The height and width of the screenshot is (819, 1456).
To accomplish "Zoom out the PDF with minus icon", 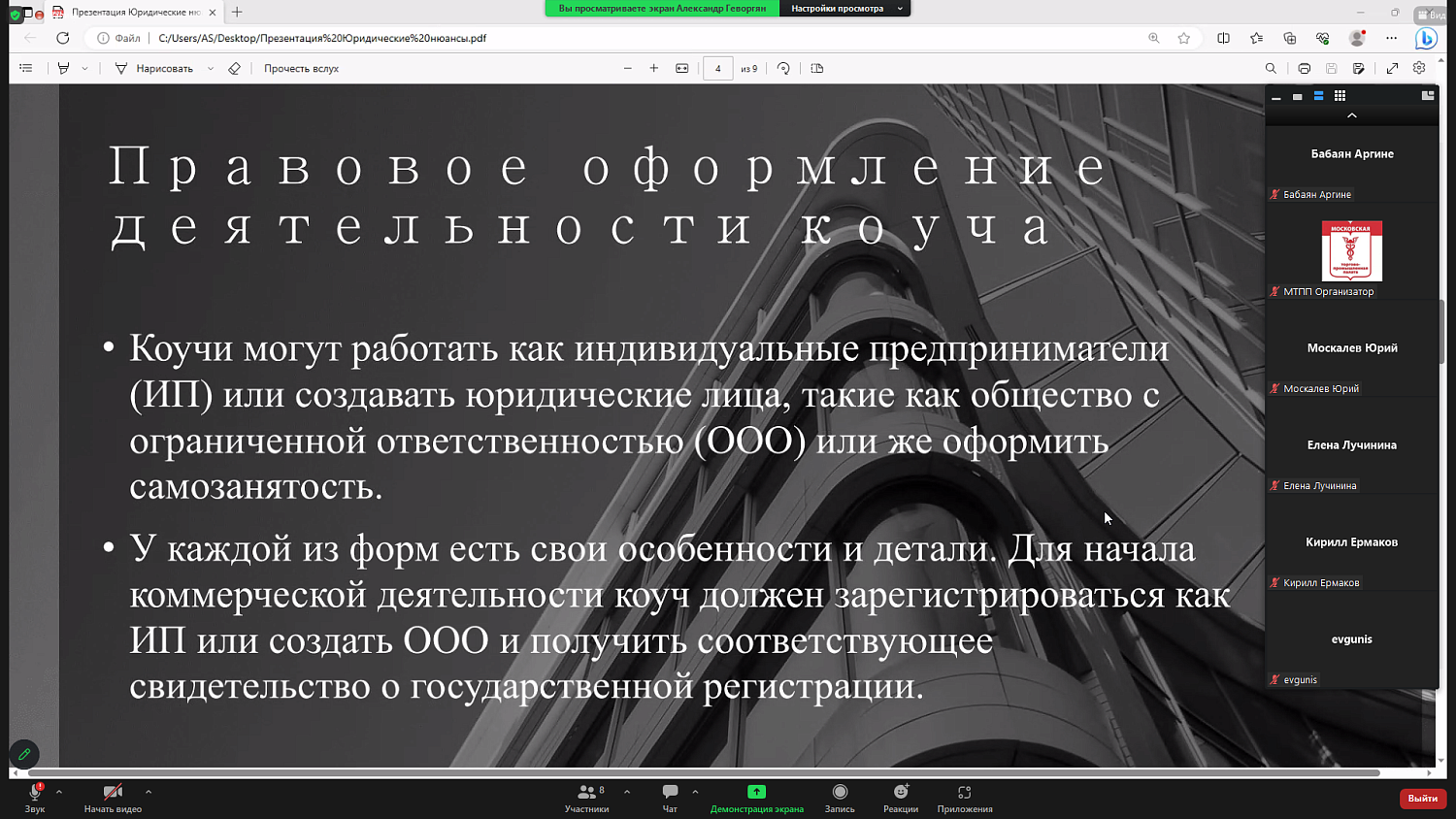I will [628, 68].
